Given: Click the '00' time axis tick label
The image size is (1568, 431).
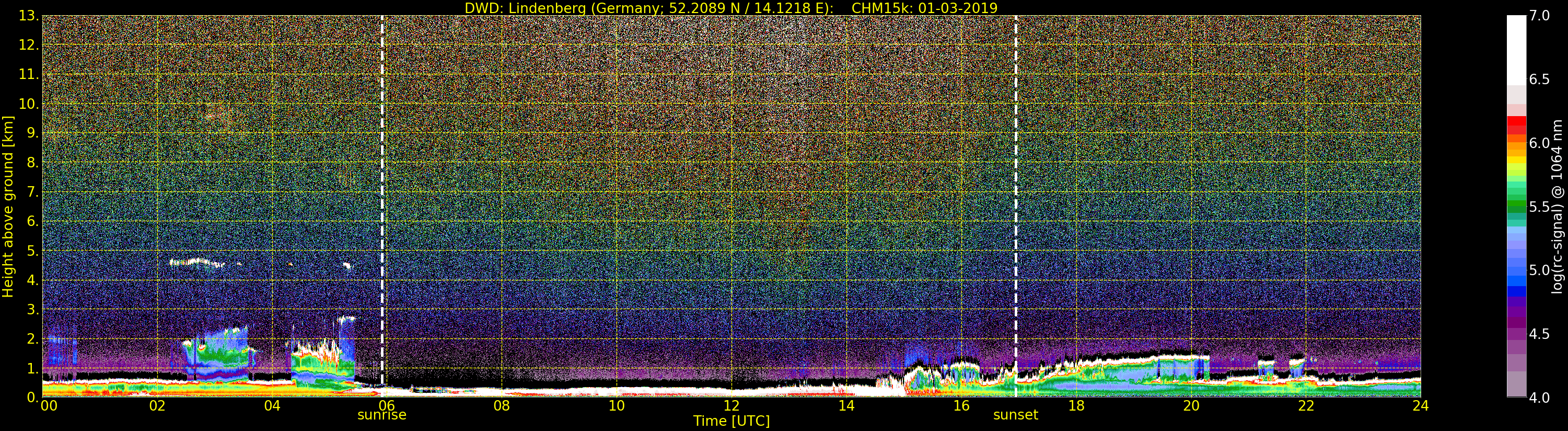Looking at the screenshot, I should point(49,406).
